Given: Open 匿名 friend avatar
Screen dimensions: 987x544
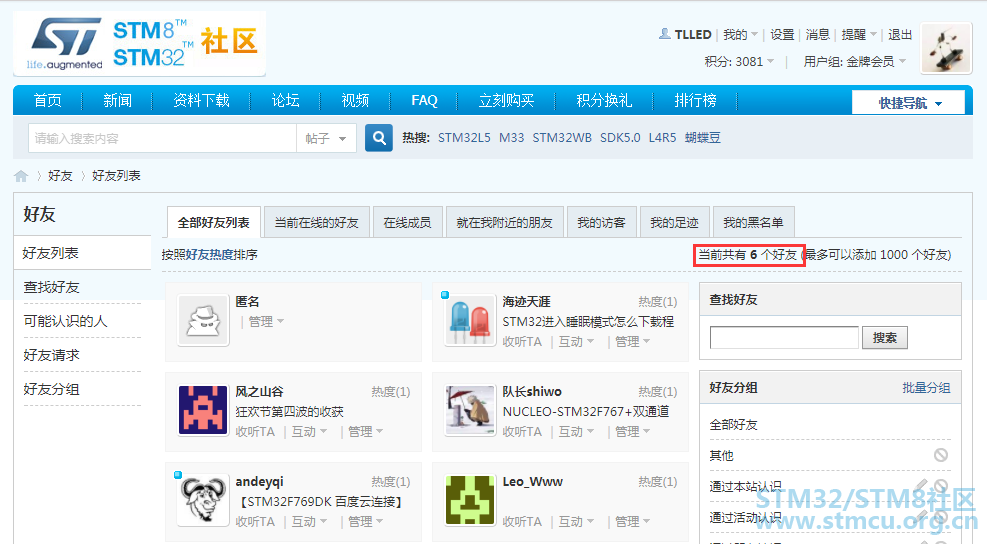Looking at the screenshot, I should click(203, 320).
